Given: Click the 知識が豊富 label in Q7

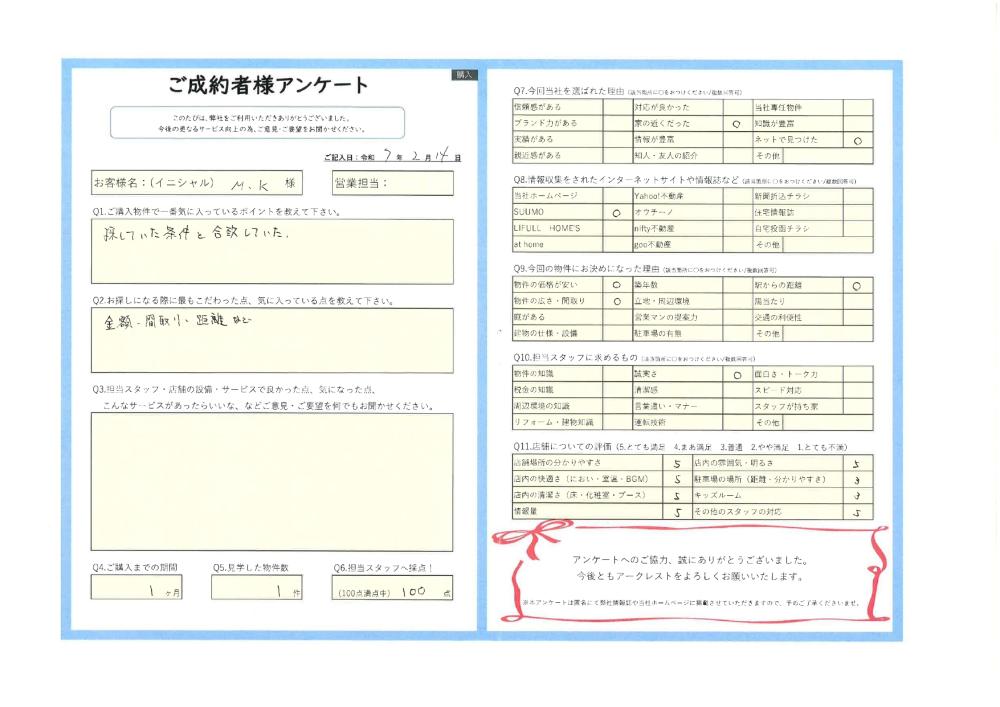Looking at the screenshot, I should 774,123.
